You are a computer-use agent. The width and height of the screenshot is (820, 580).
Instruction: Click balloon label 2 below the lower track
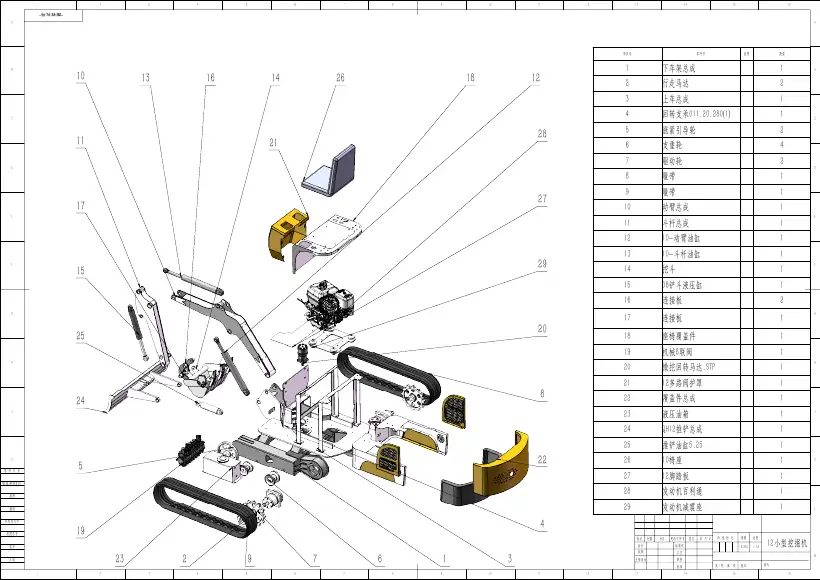coord(184,559)
